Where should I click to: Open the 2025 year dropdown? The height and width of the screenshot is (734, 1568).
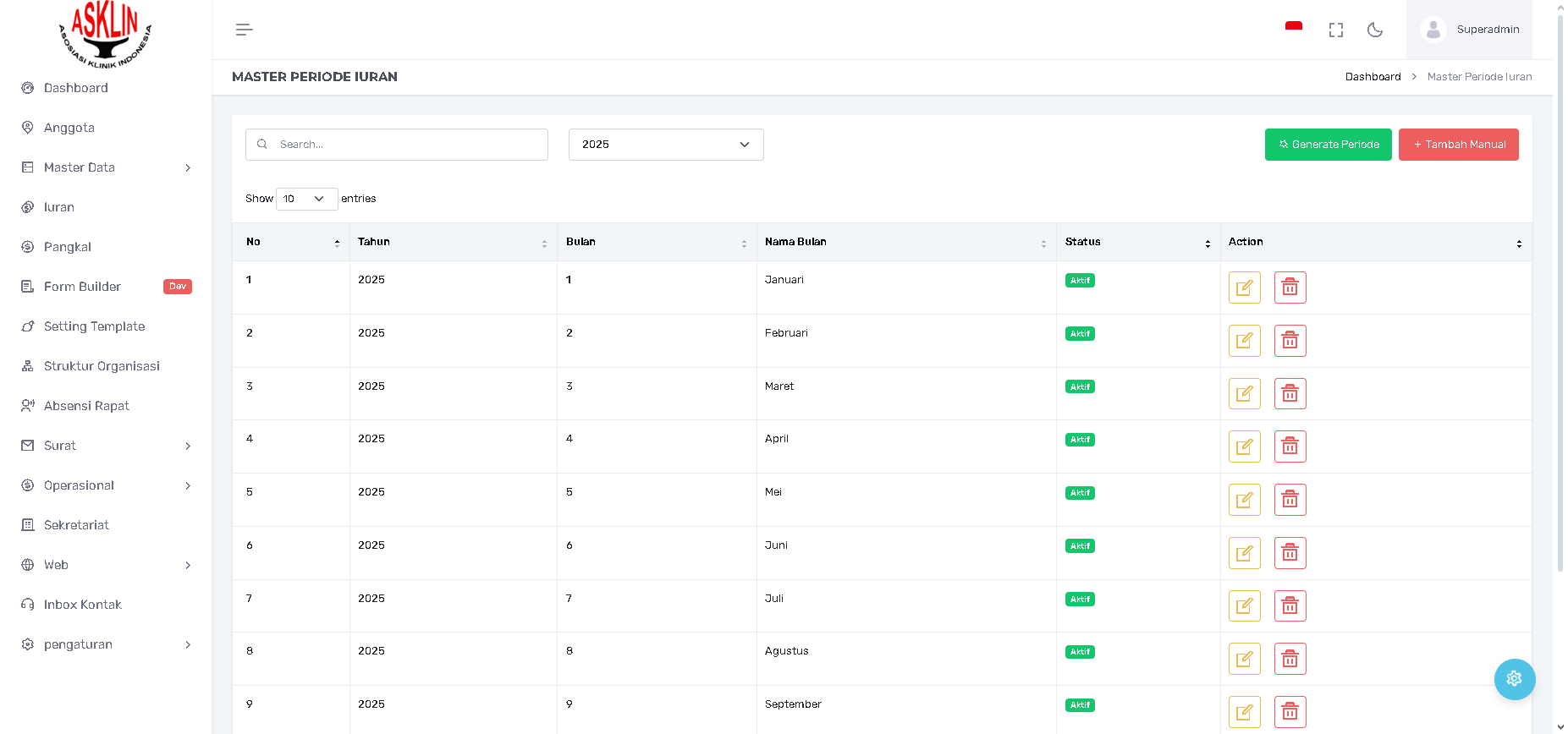[x=665, y=145]
